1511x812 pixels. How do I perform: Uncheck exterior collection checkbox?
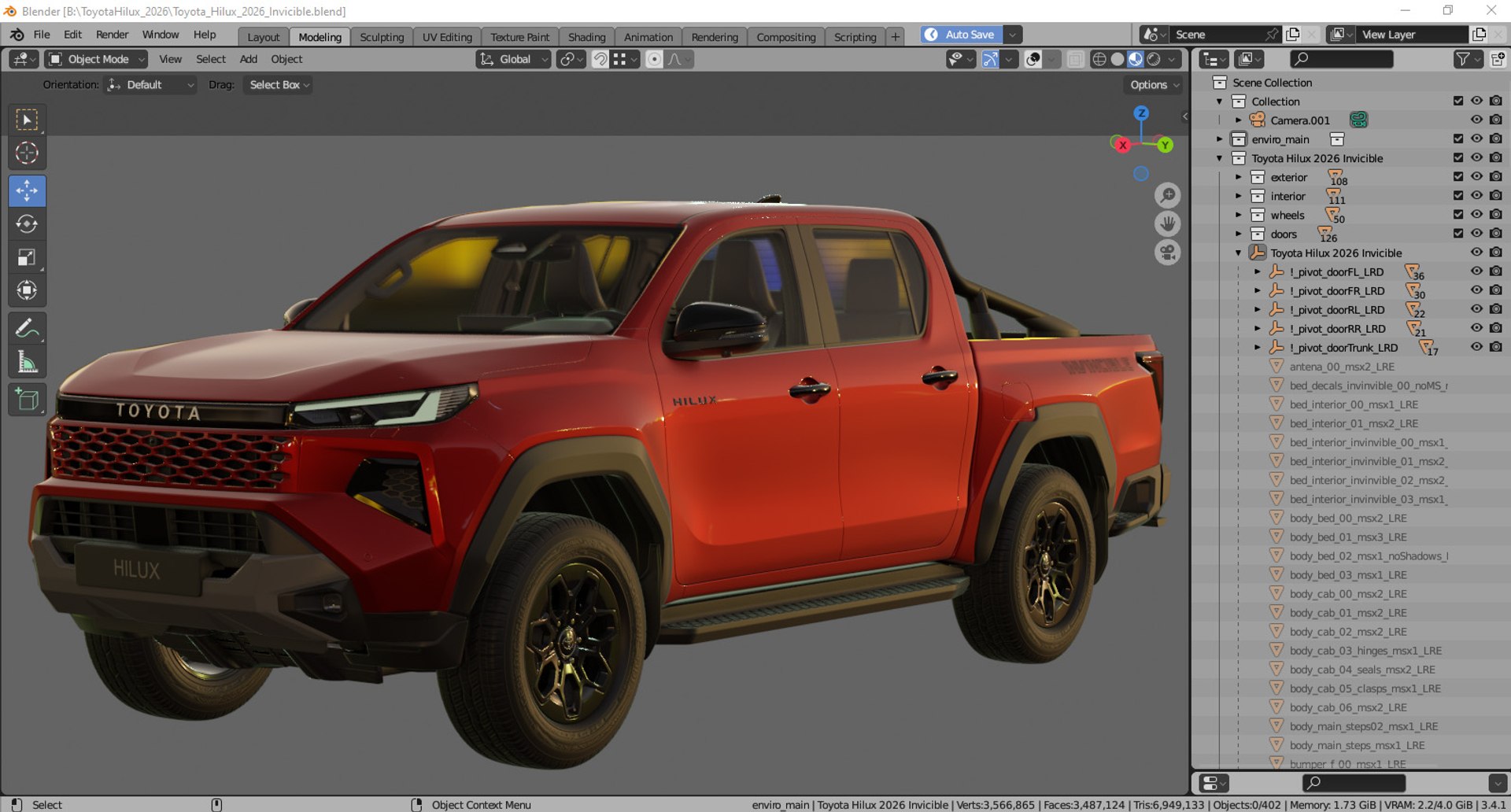(x=1458, y=176)
